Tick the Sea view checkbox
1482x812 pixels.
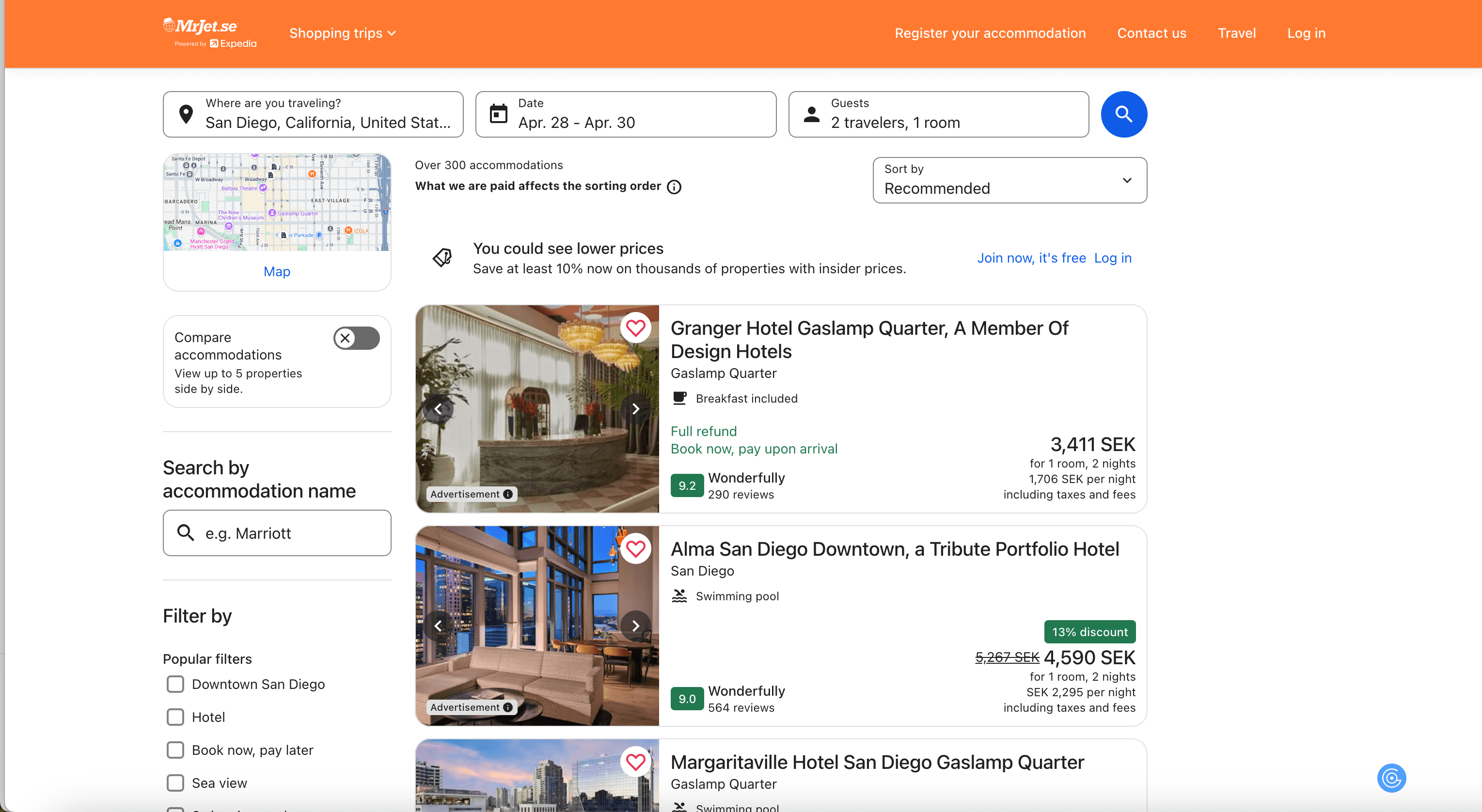[x=175, y=782]
